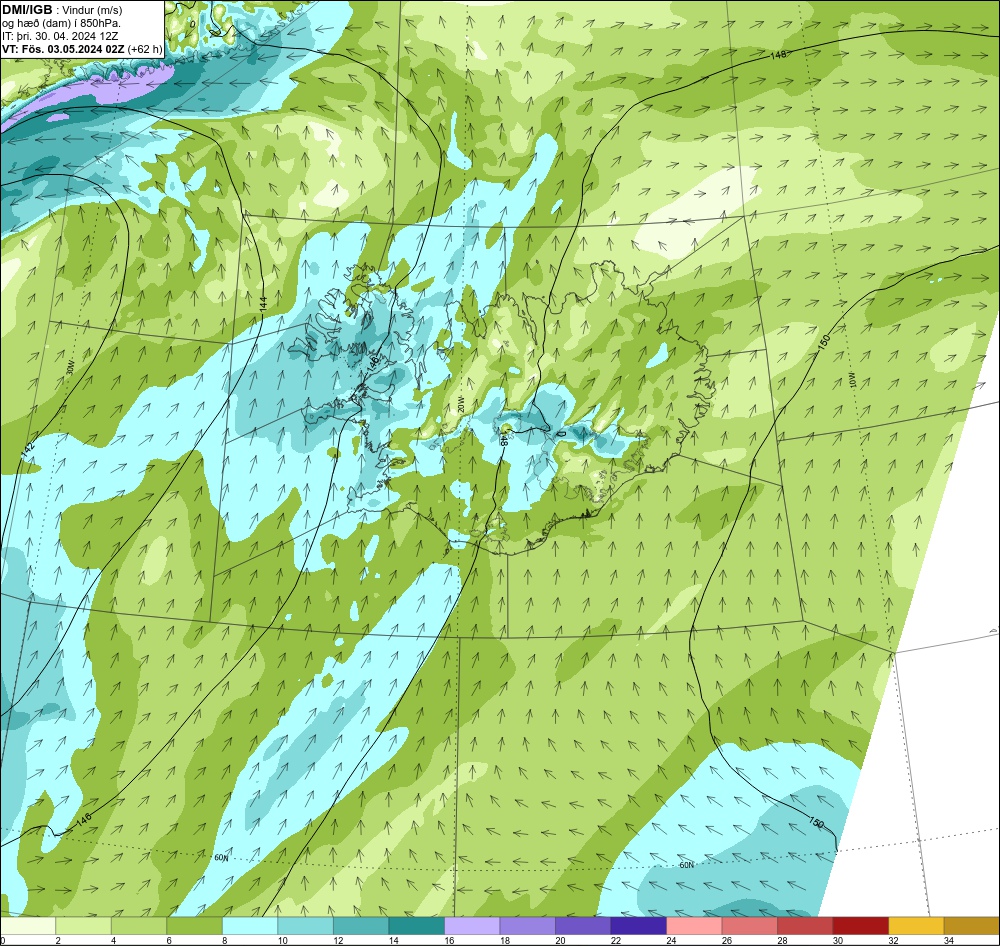The width and height of the screenshot is (1000, 946).
Task: Pick the pink 24–26 m/s legend swatch
Action: pyautogui.click(x=694, y=926)
